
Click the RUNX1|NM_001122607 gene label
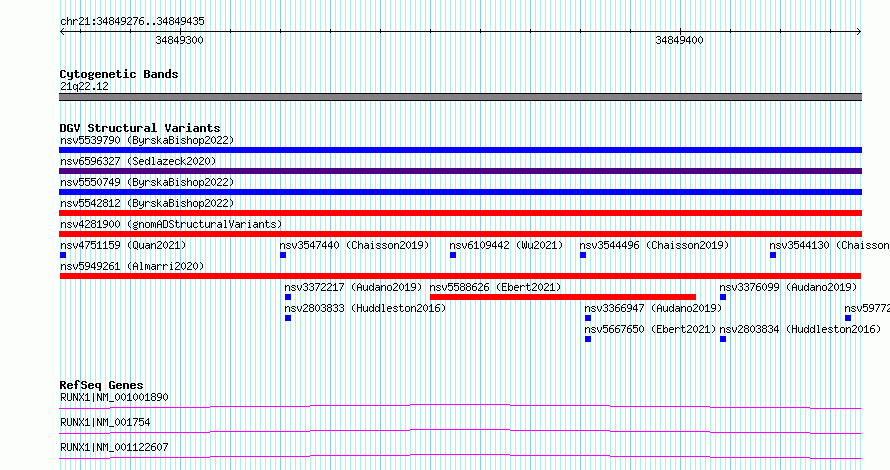[x=114, y=447]
